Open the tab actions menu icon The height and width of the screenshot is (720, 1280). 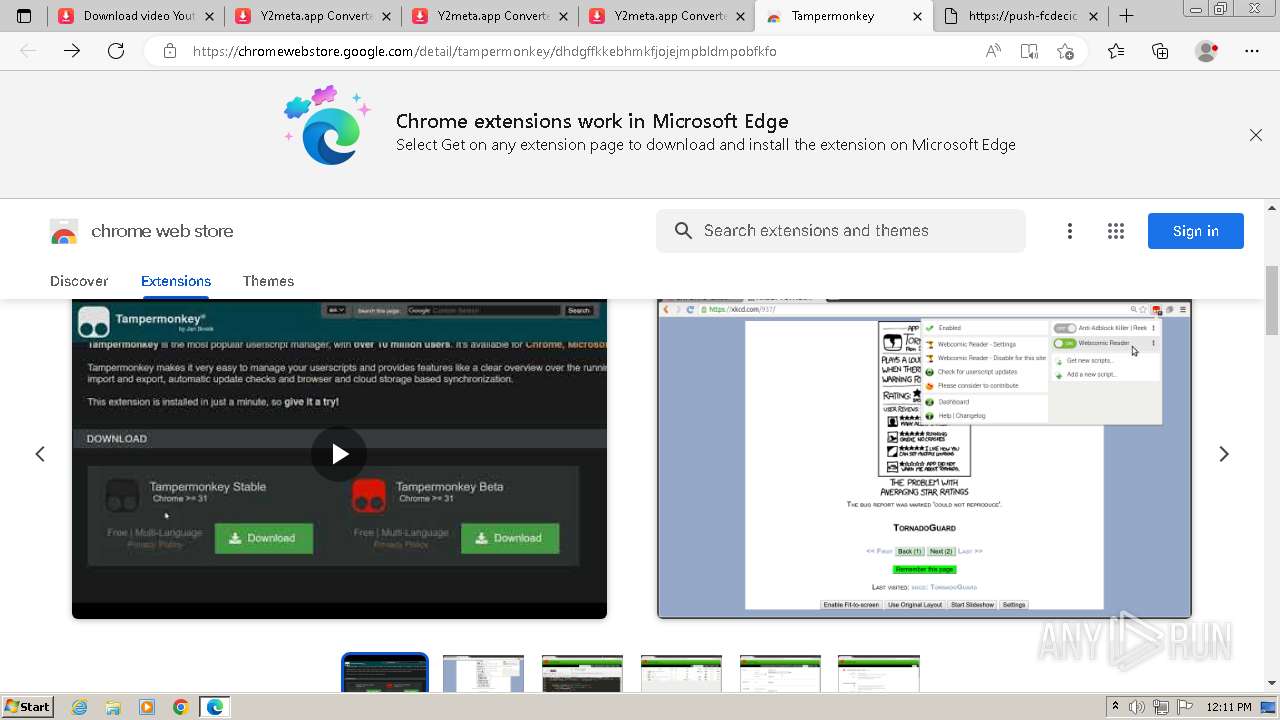click(x=24, y=16)
